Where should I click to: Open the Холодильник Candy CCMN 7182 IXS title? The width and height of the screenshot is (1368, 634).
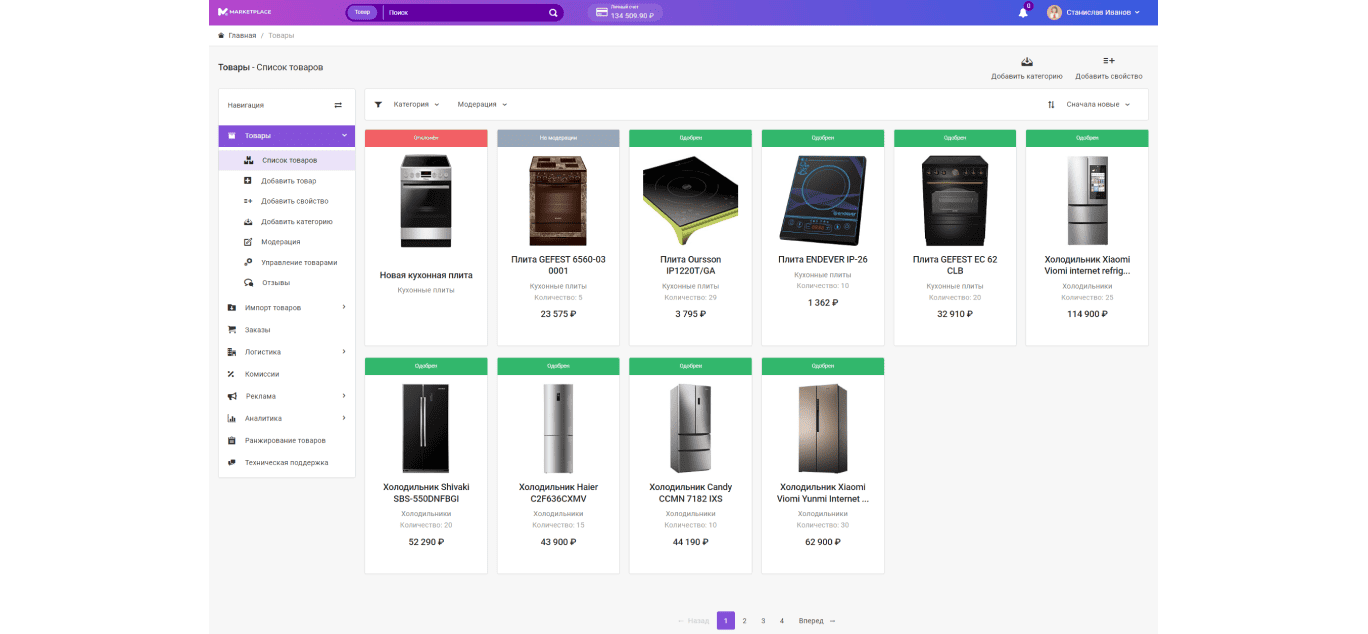(691, 493)
